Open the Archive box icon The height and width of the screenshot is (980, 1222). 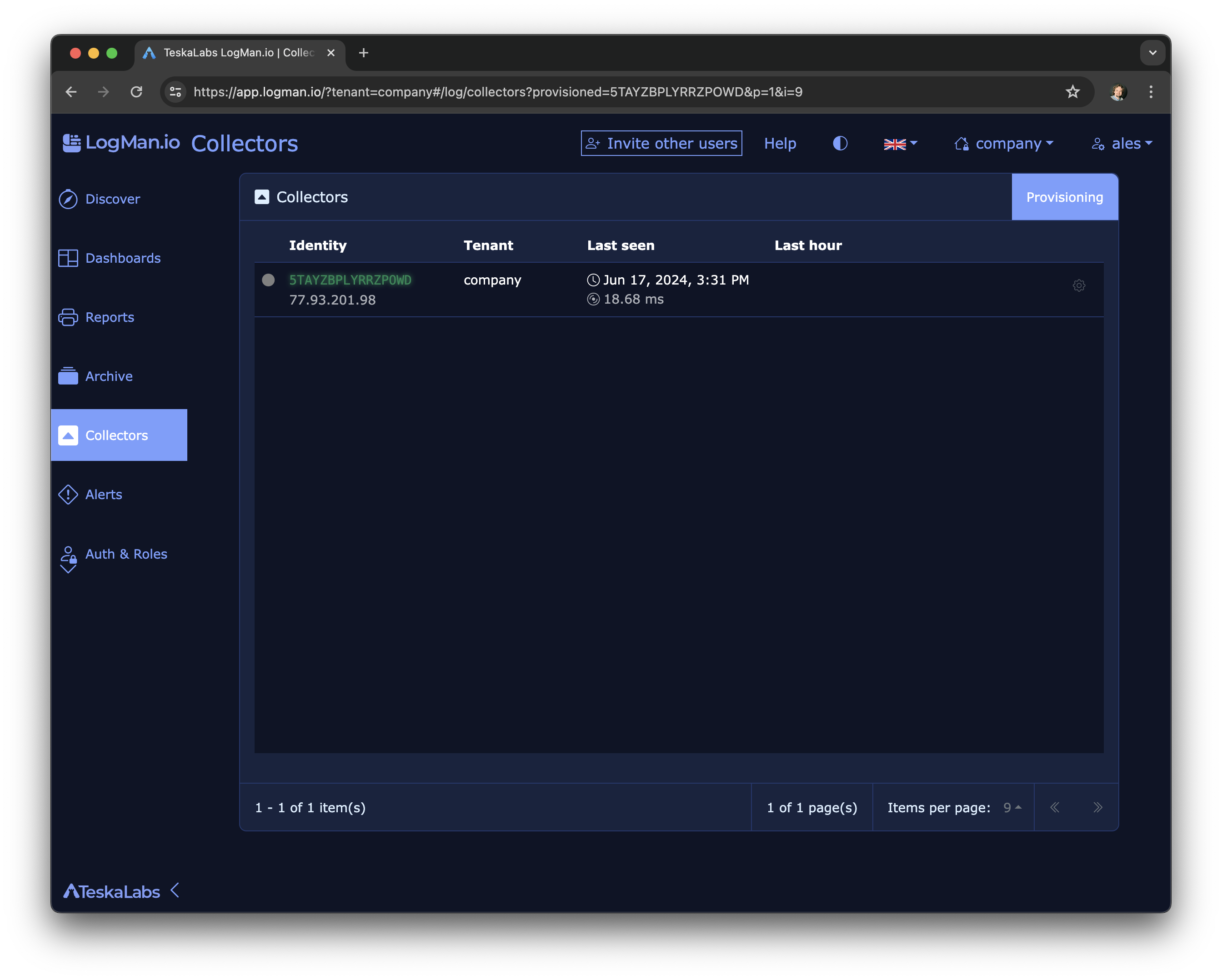(68, 376)
